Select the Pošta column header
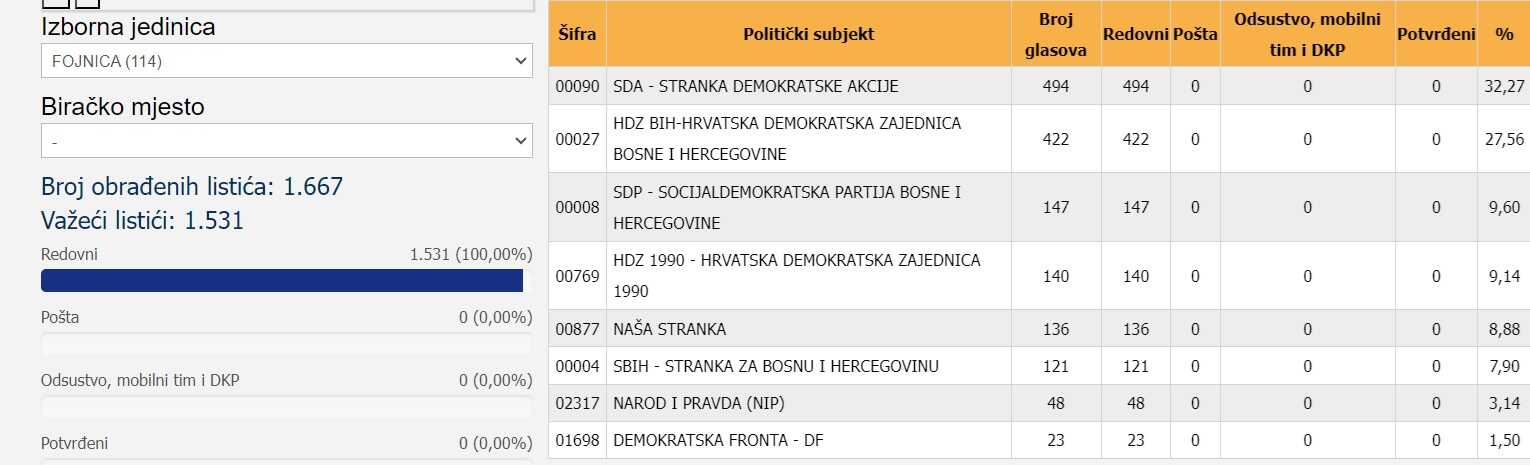The image size is (1530, 465). (1195, 34)
